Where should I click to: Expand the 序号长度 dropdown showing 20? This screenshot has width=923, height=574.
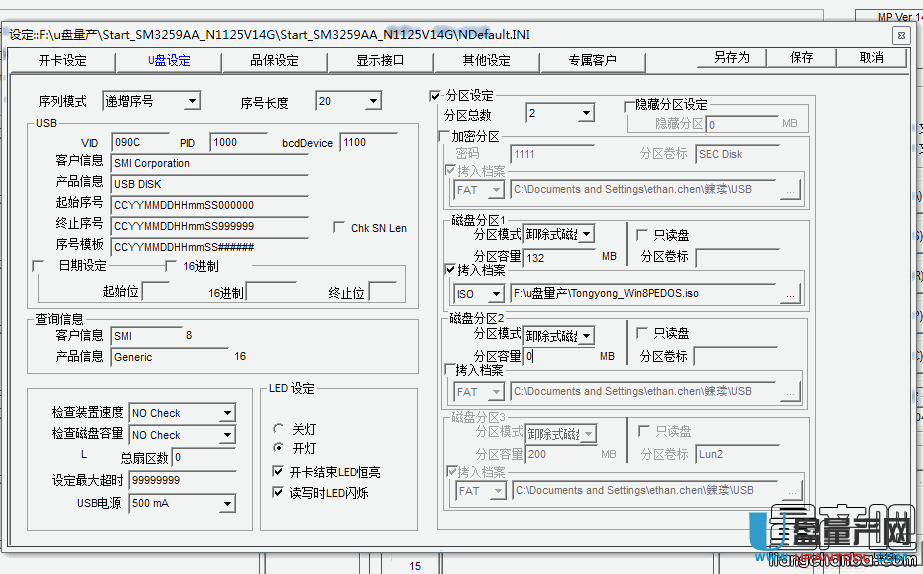tap(373, 101)
